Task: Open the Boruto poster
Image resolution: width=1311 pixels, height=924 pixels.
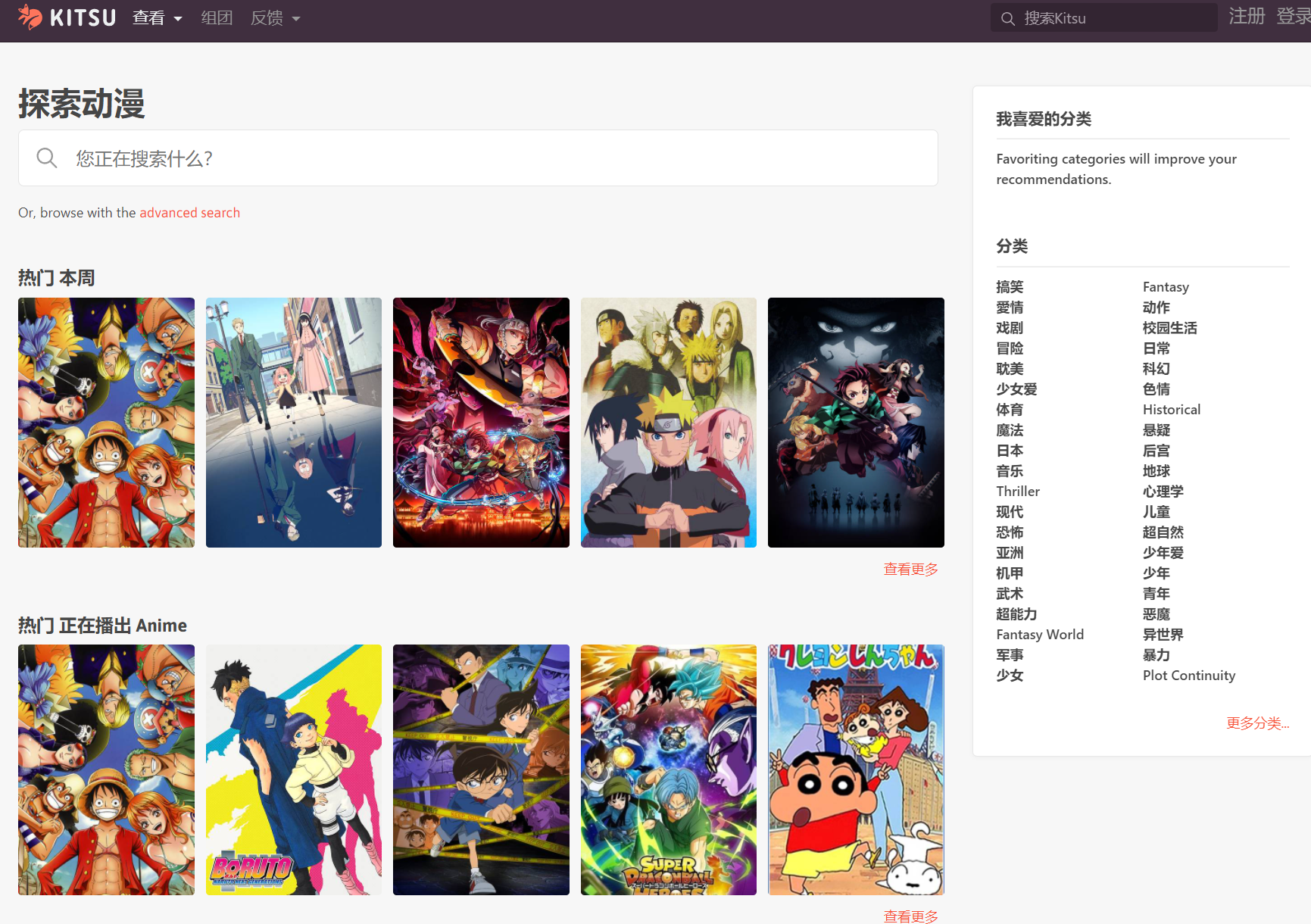Action: (x=294, y=769)
